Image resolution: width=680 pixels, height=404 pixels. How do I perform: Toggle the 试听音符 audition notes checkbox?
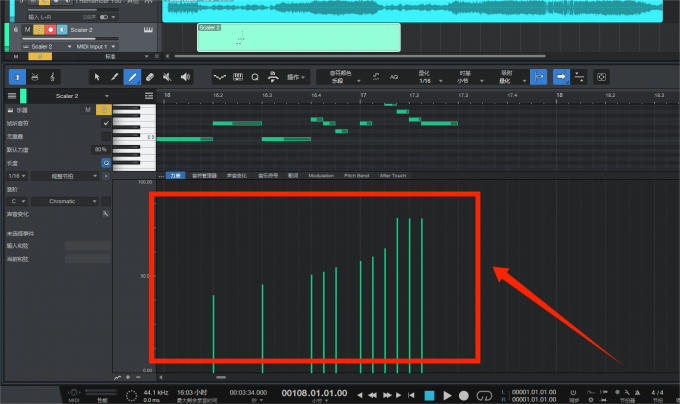coord(106,122)
